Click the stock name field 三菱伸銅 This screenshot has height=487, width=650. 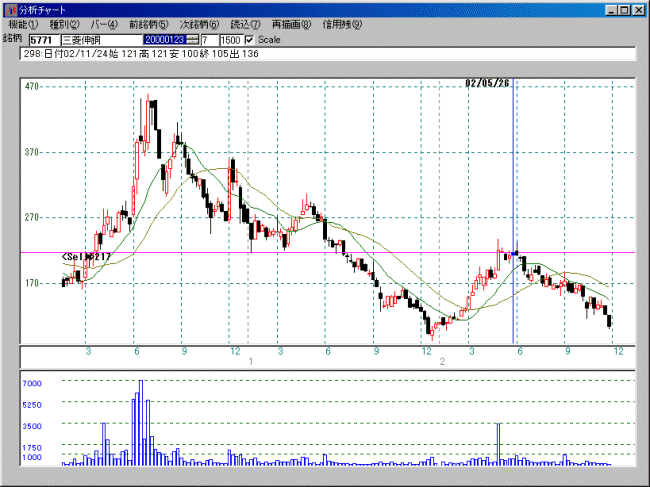102,40
